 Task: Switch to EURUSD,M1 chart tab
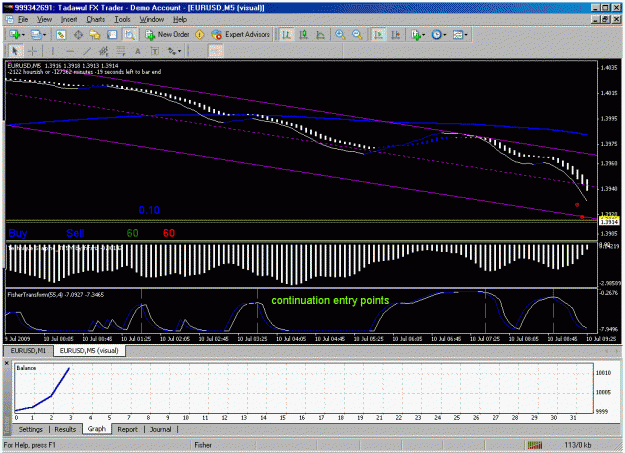(x=28, y=351)
